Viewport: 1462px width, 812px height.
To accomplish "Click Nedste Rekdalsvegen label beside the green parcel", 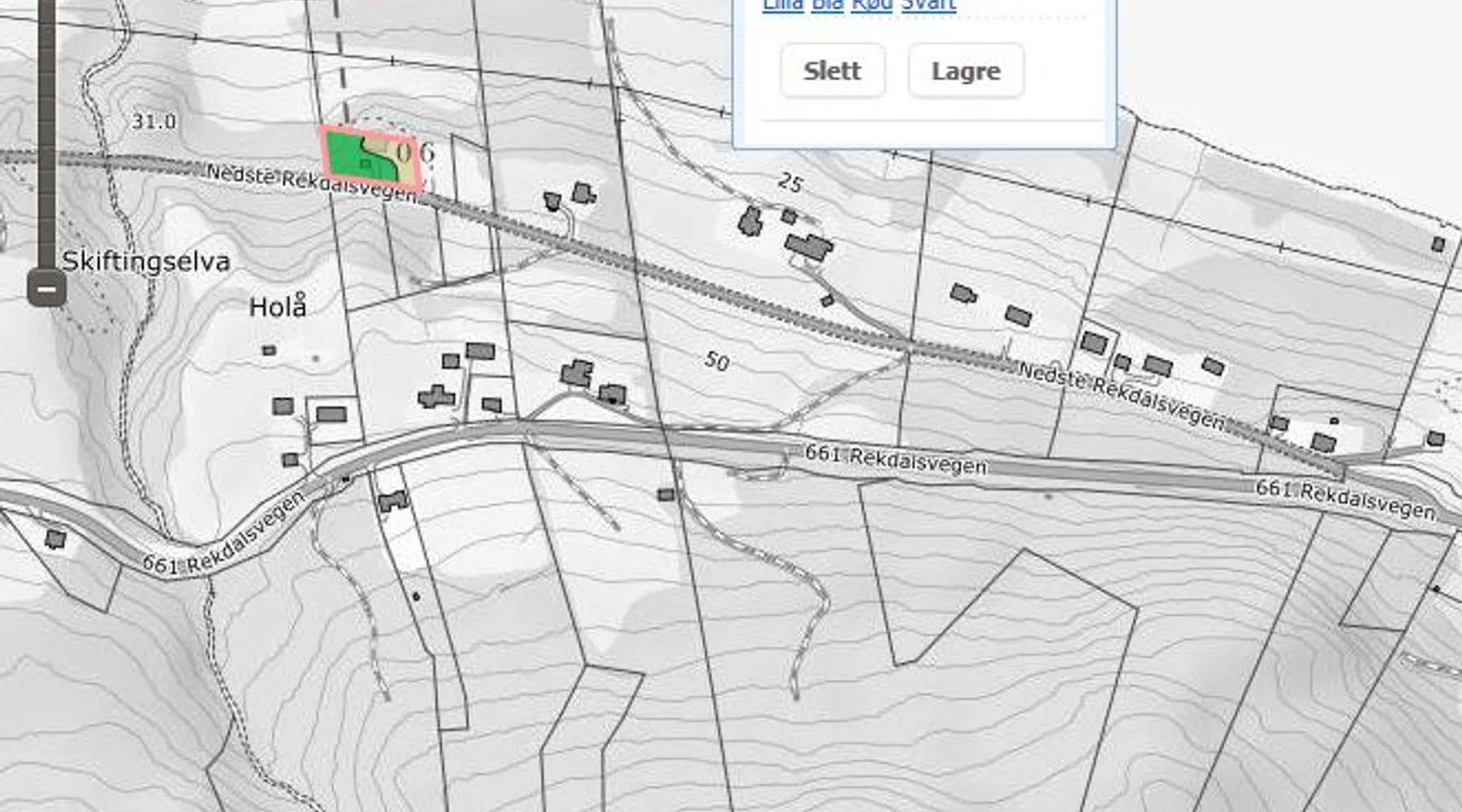I will point(309,182).
